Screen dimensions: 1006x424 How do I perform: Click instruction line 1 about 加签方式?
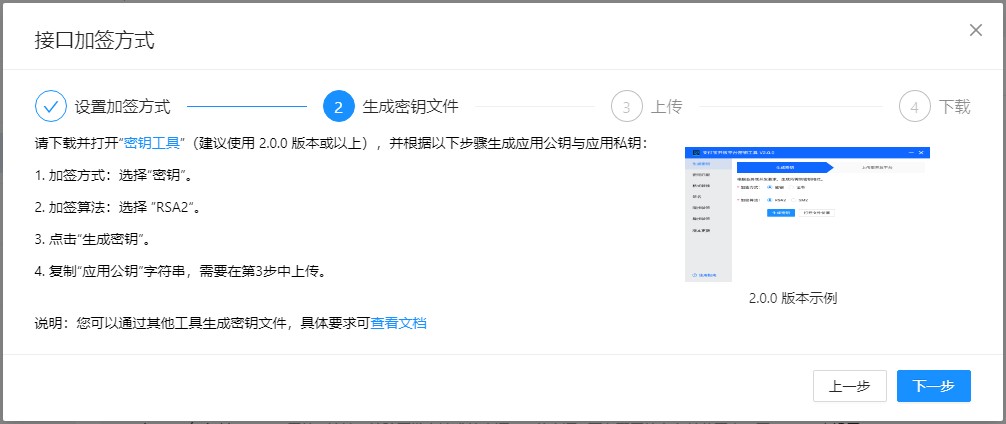112,175
